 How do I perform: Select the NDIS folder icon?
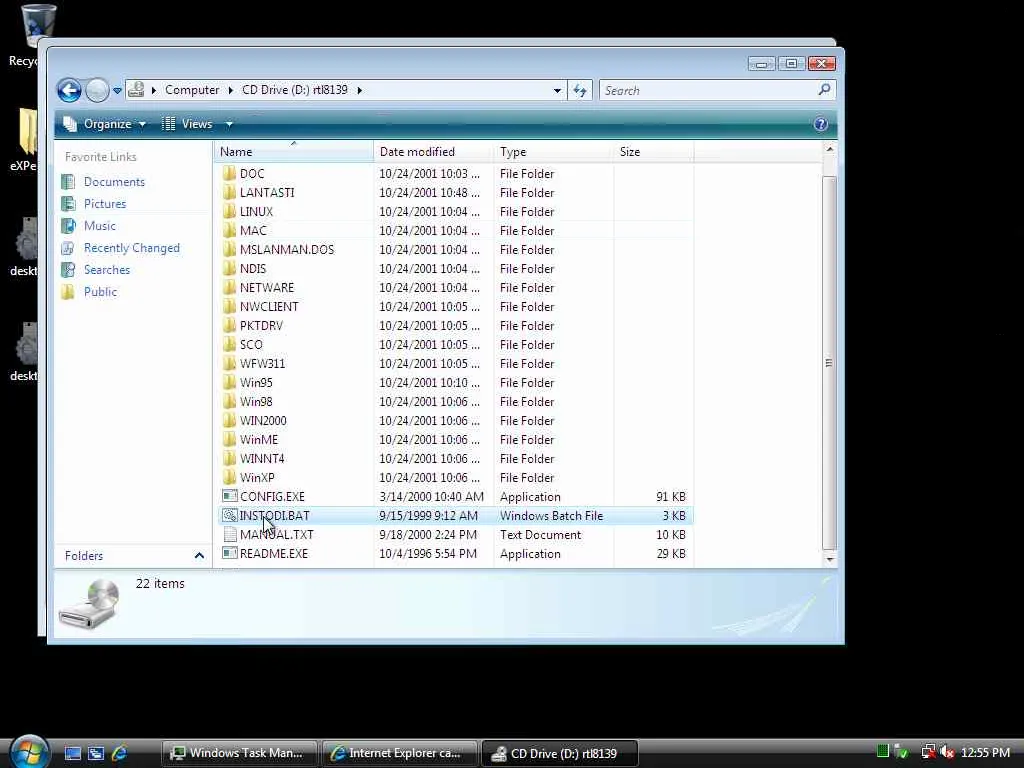(229, 268)
